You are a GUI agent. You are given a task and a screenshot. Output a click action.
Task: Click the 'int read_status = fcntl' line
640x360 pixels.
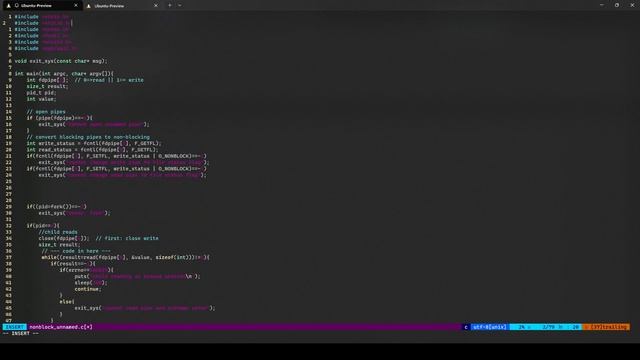coord(92,150)
